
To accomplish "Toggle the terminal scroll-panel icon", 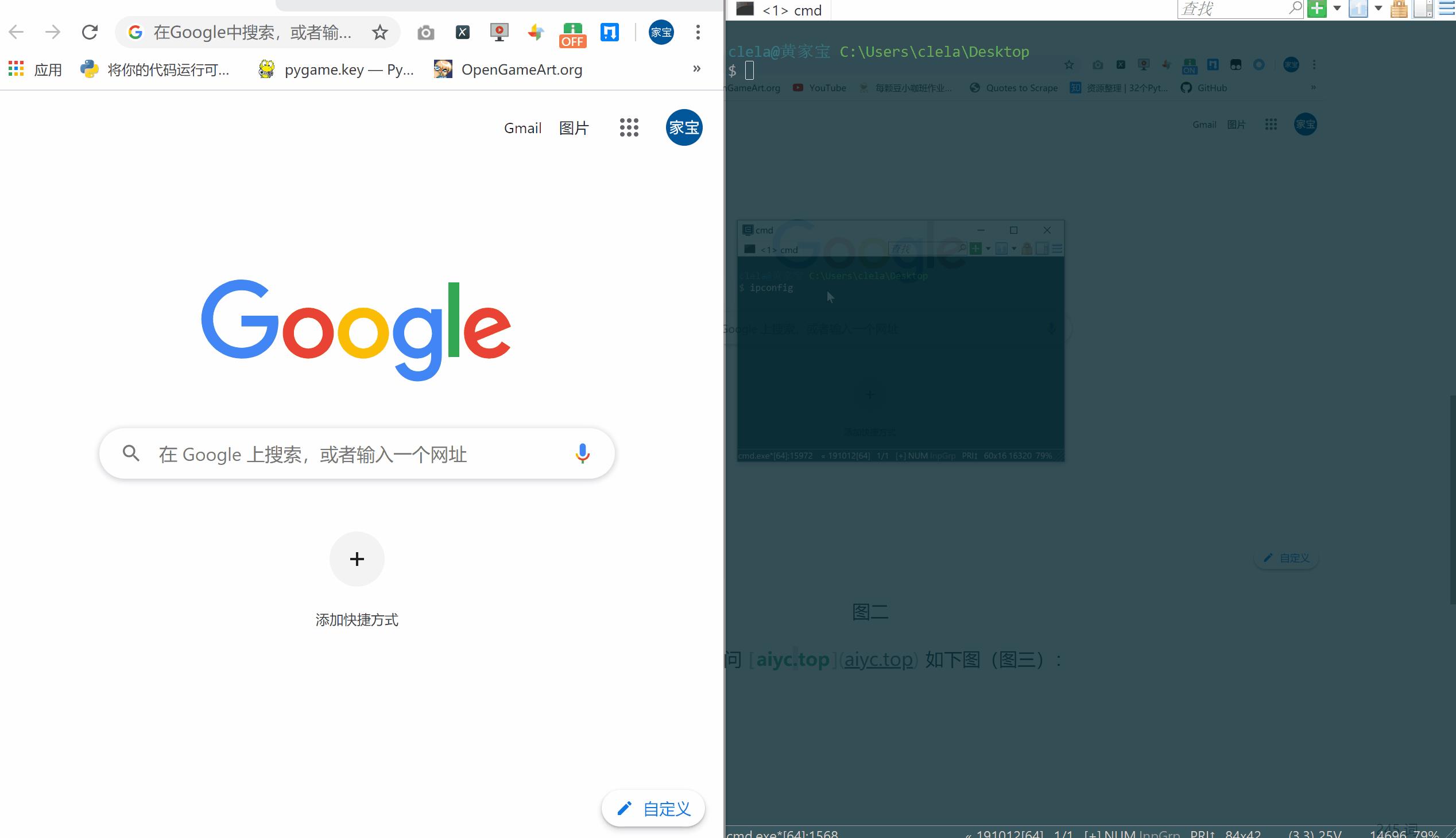I will point(1423,9).
